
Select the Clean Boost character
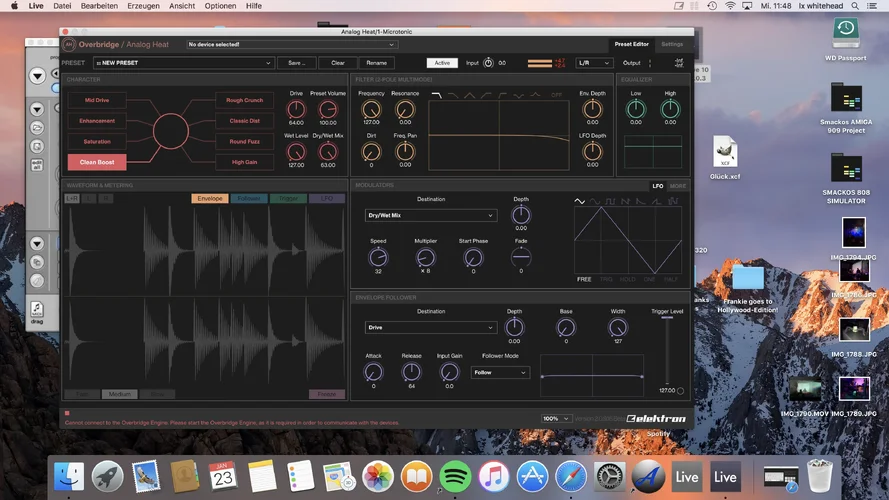coord(97,162)
